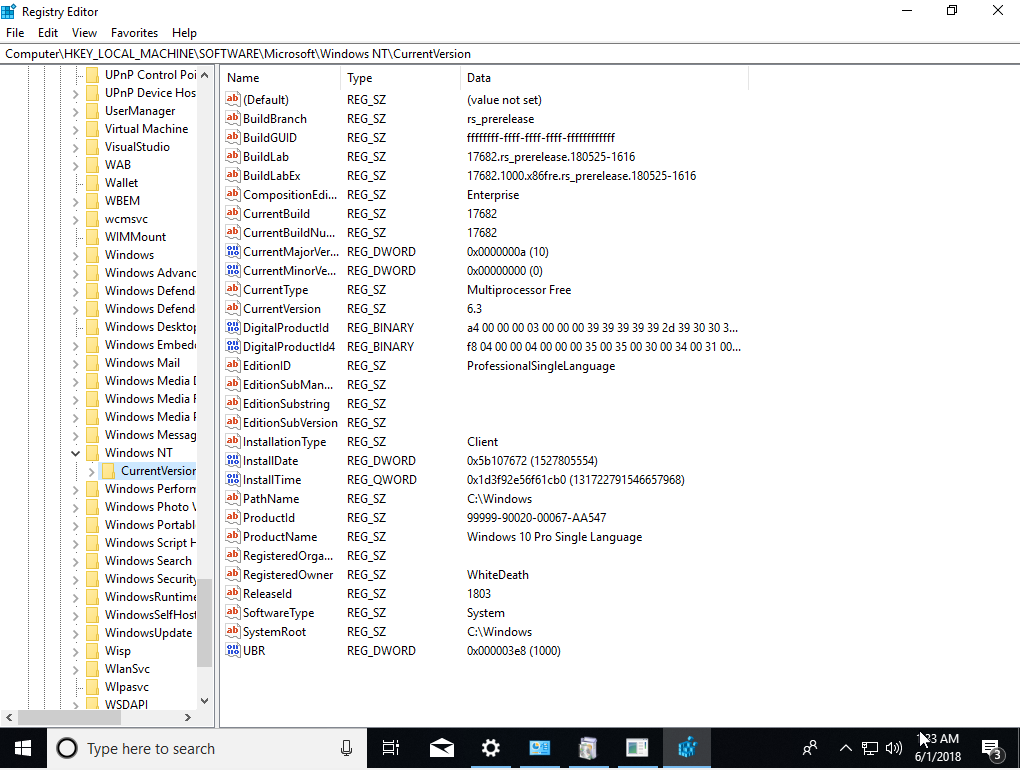Open Task View from the taskbar
Image resolution: width=1020 pixels, height=770 pixels.
[390, 749]
